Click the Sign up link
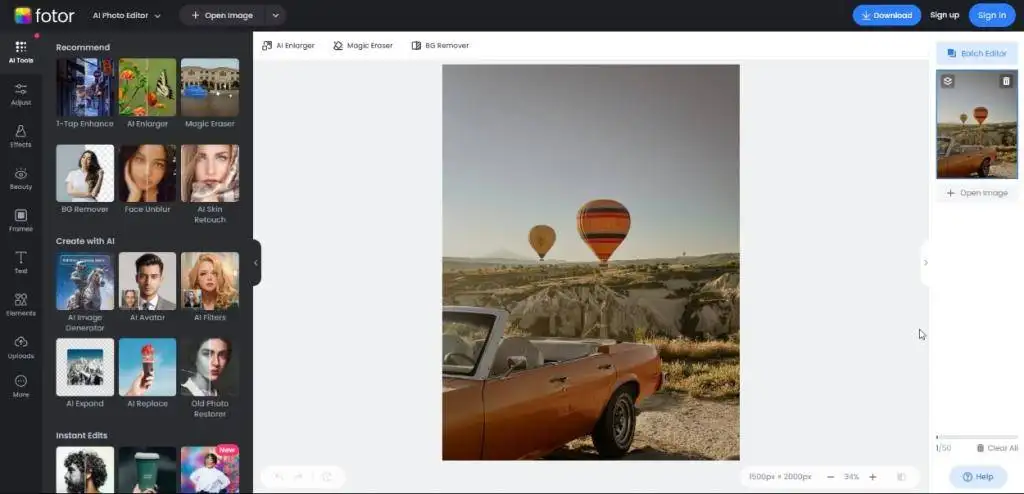This screenshot has height=494, width=1024. coord(944,16)
